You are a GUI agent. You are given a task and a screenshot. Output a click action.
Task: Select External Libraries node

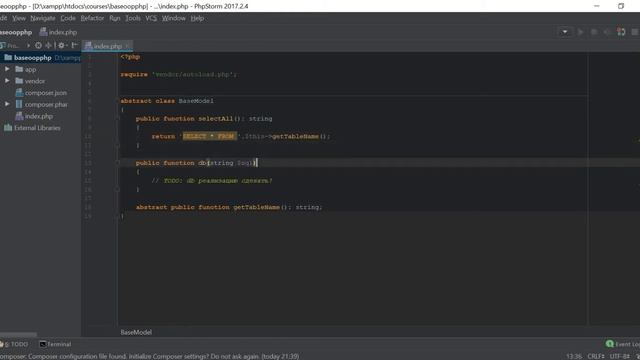point(32,128)
